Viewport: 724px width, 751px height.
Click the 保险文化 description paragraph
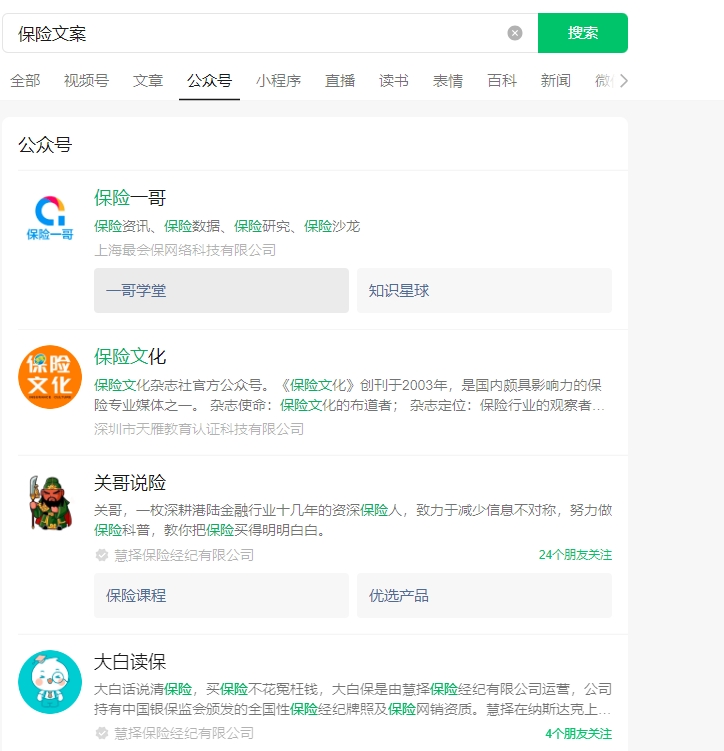click(x=349, y=395)
